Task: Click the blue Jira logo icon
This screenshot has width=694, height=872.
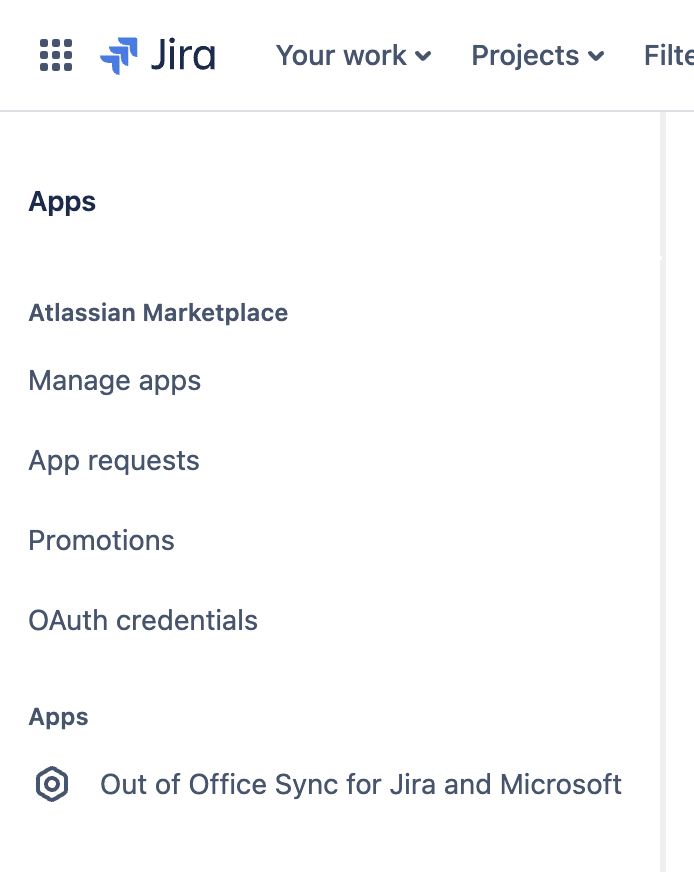Action: 119,55
